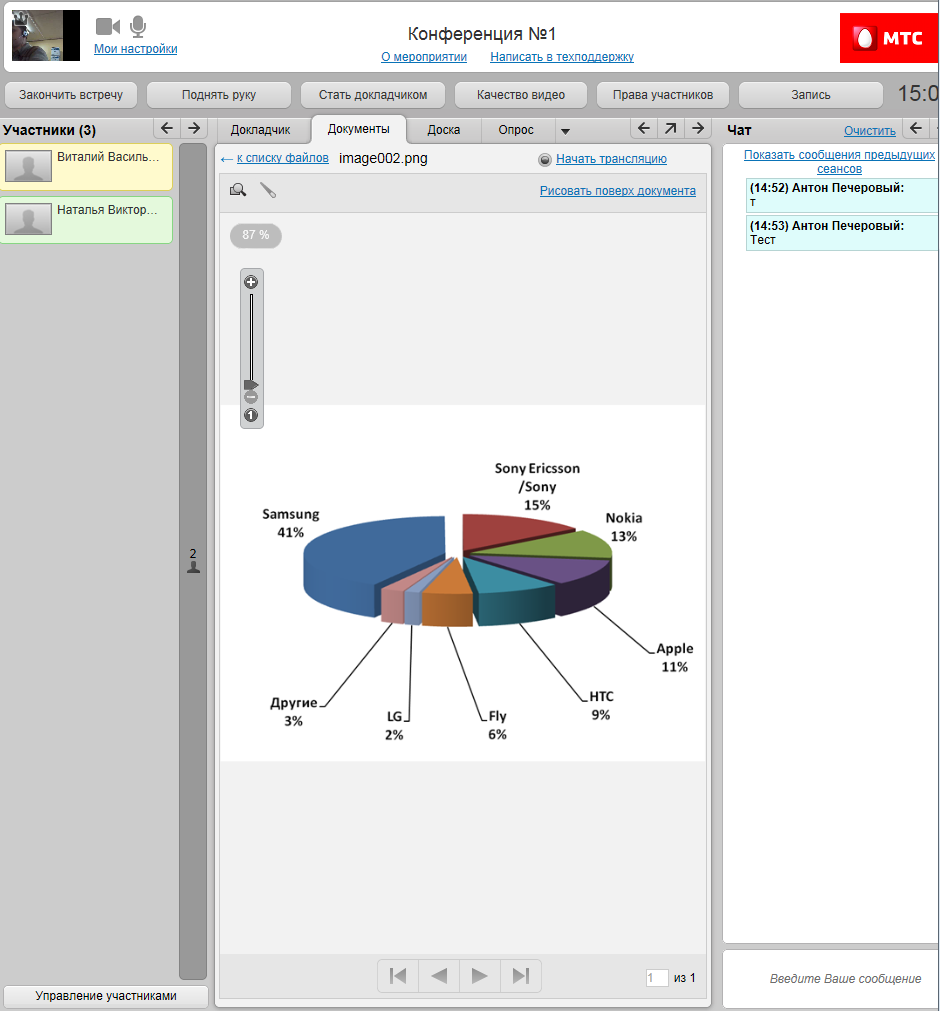Viewport: 940px width, 1011px height.
Task: Click the zoom in plus button
Action: [x=251, y=282]
